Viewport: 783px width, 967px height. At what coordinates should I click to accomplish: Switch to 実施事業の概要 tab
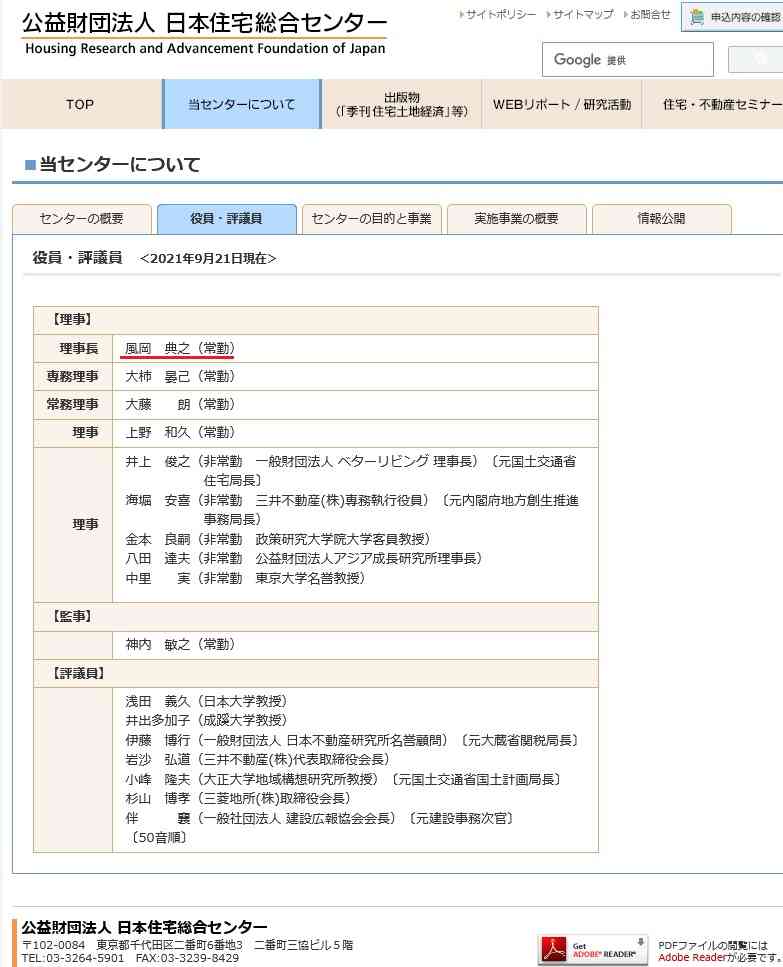[516, 218]
